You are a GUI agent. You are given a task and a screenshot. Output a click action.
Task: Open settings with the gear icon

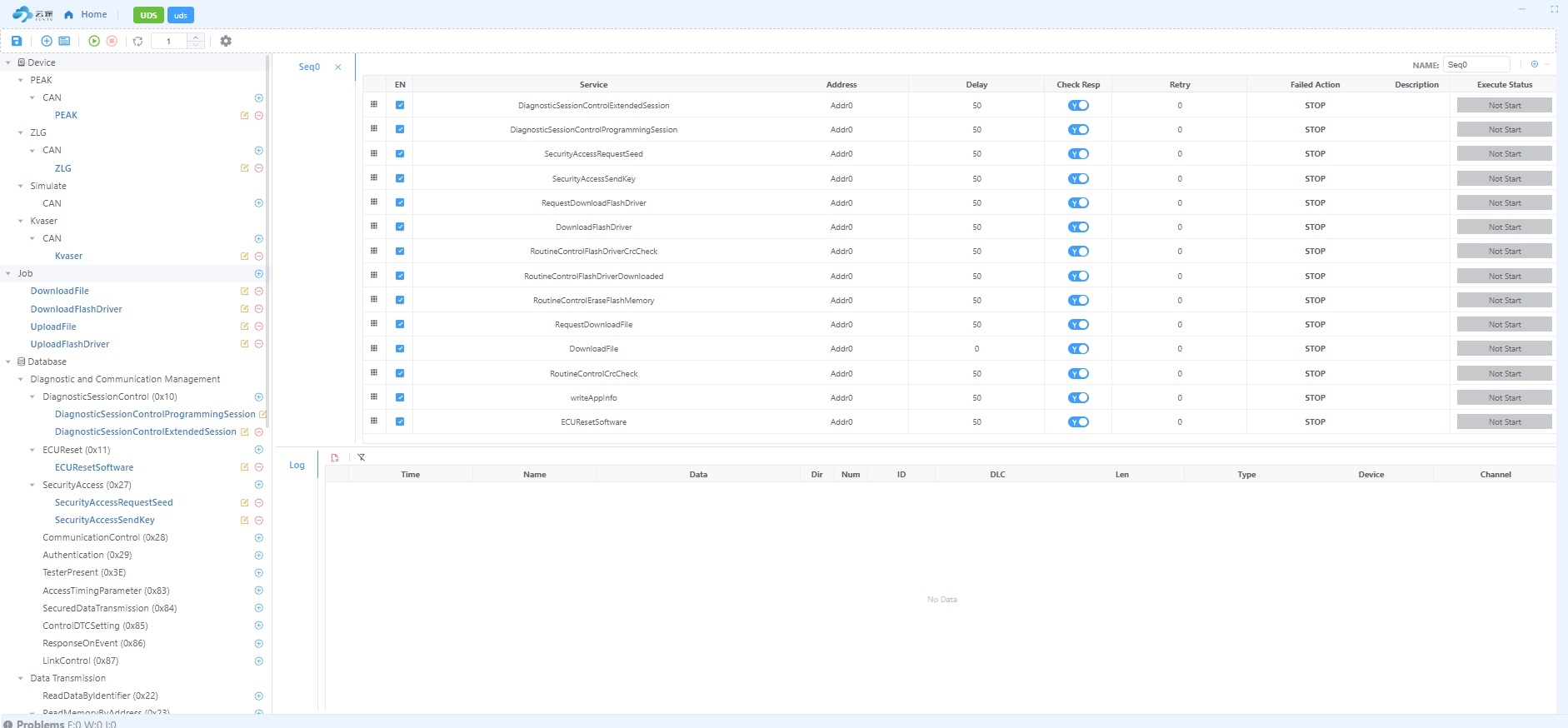pyautogui.click(x=226, y=41)
